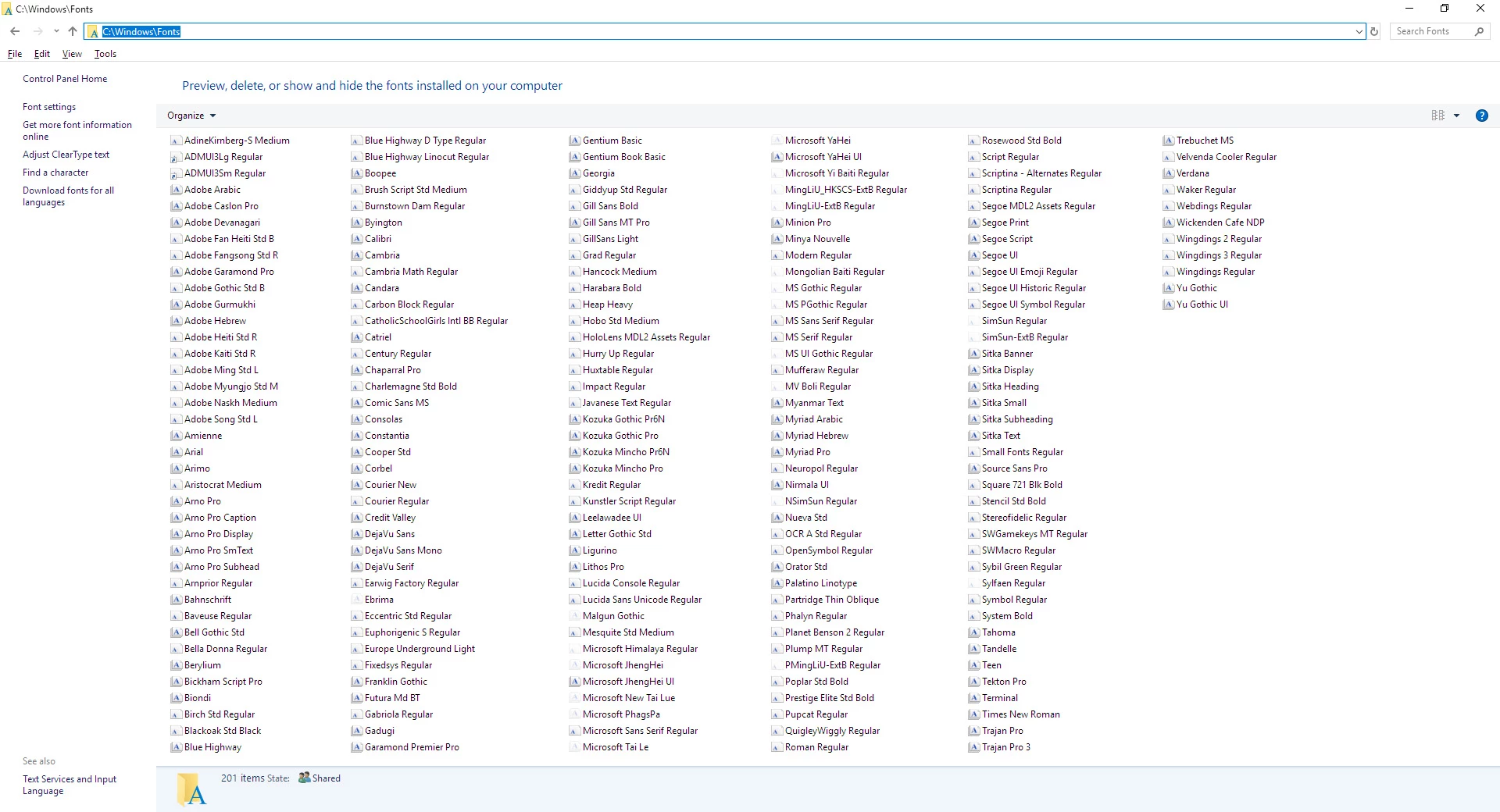Select the Trebuchet MS font icon

coord(1169,141)
